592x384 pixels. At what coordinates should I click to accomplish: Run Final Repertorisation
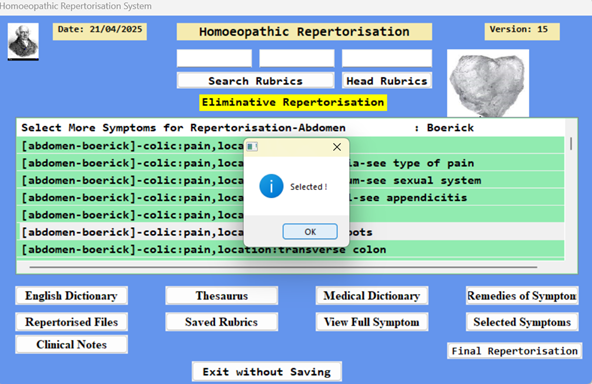click(515, 351)
